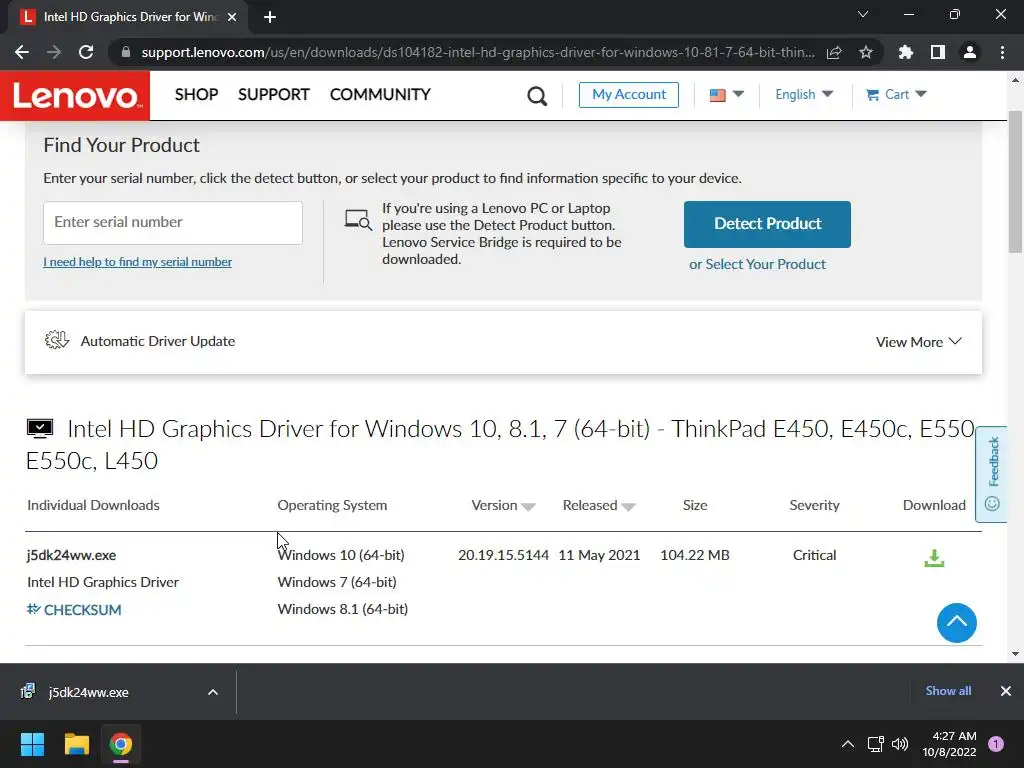Open the English language dropdown
The width and height of the screenshot is (1024, 768).
point(804,95)
